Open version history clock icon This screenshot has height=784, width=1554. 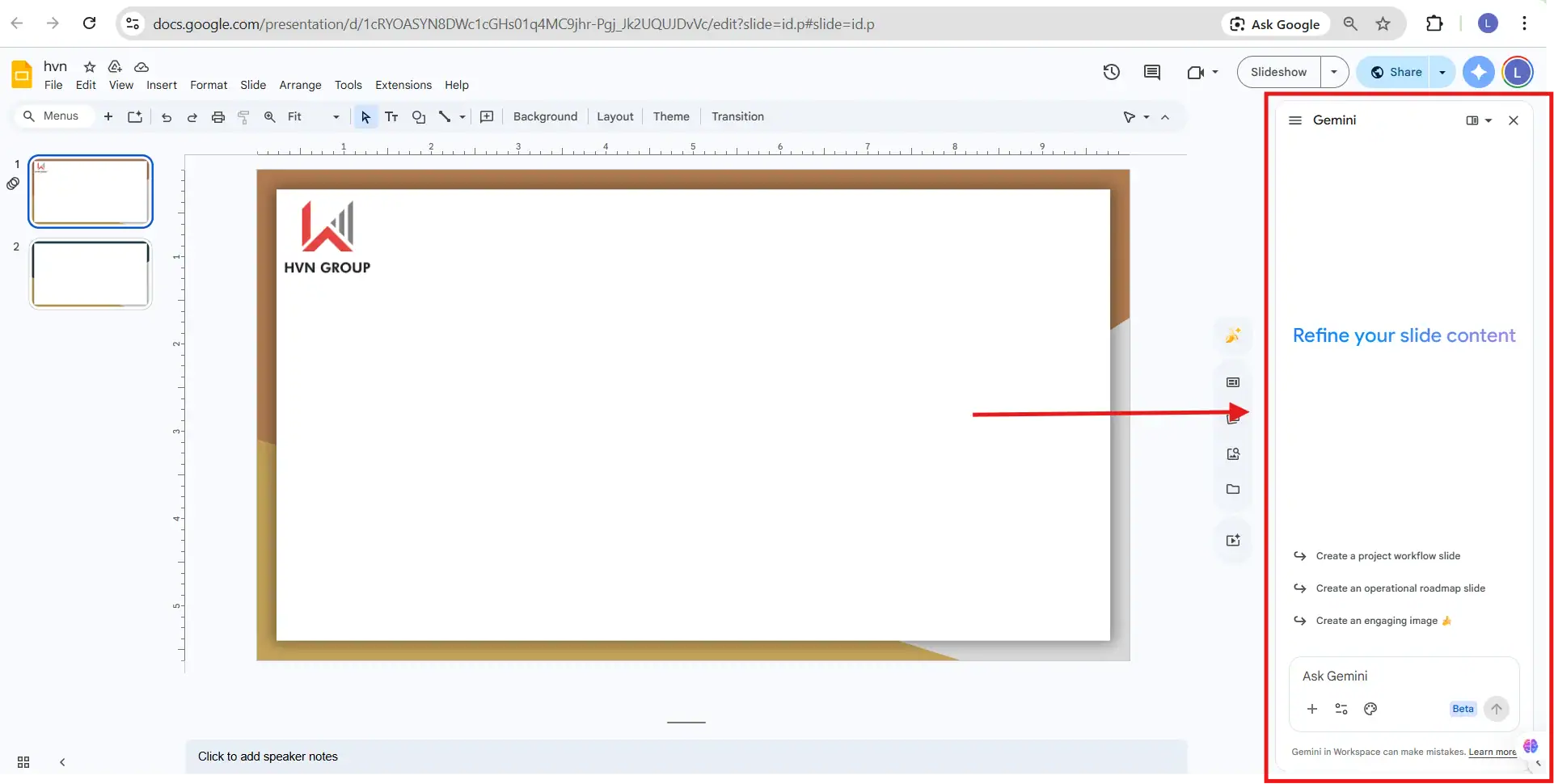click(x=1111, y=72)
